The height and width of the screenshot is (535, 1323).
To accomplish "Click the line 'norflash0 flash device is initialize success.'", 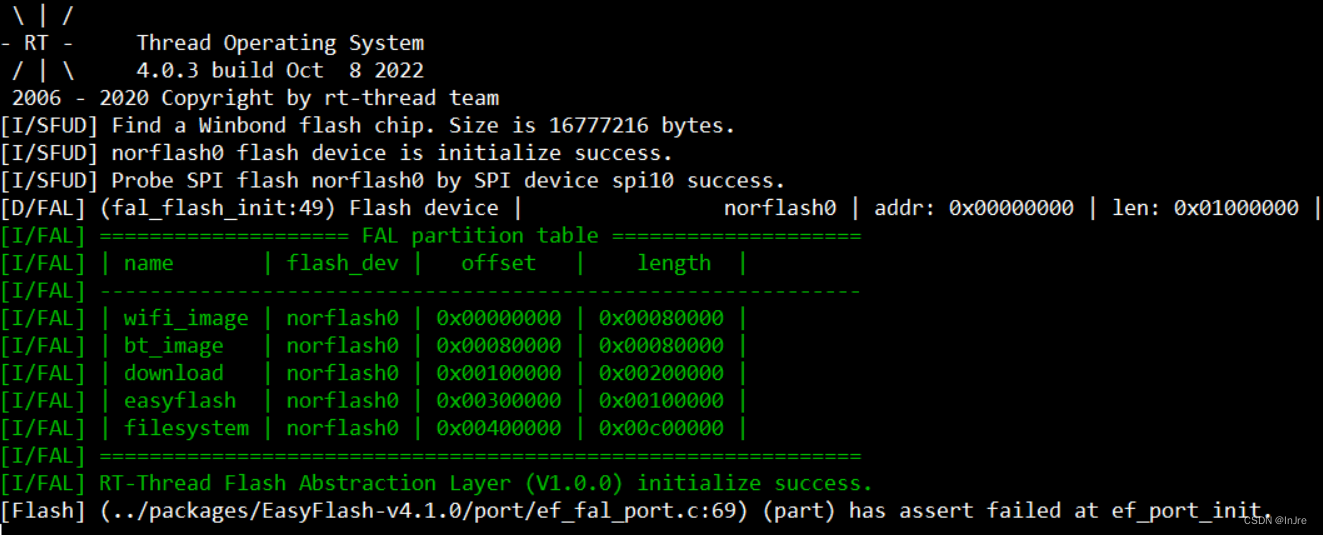I will point(392,153).
